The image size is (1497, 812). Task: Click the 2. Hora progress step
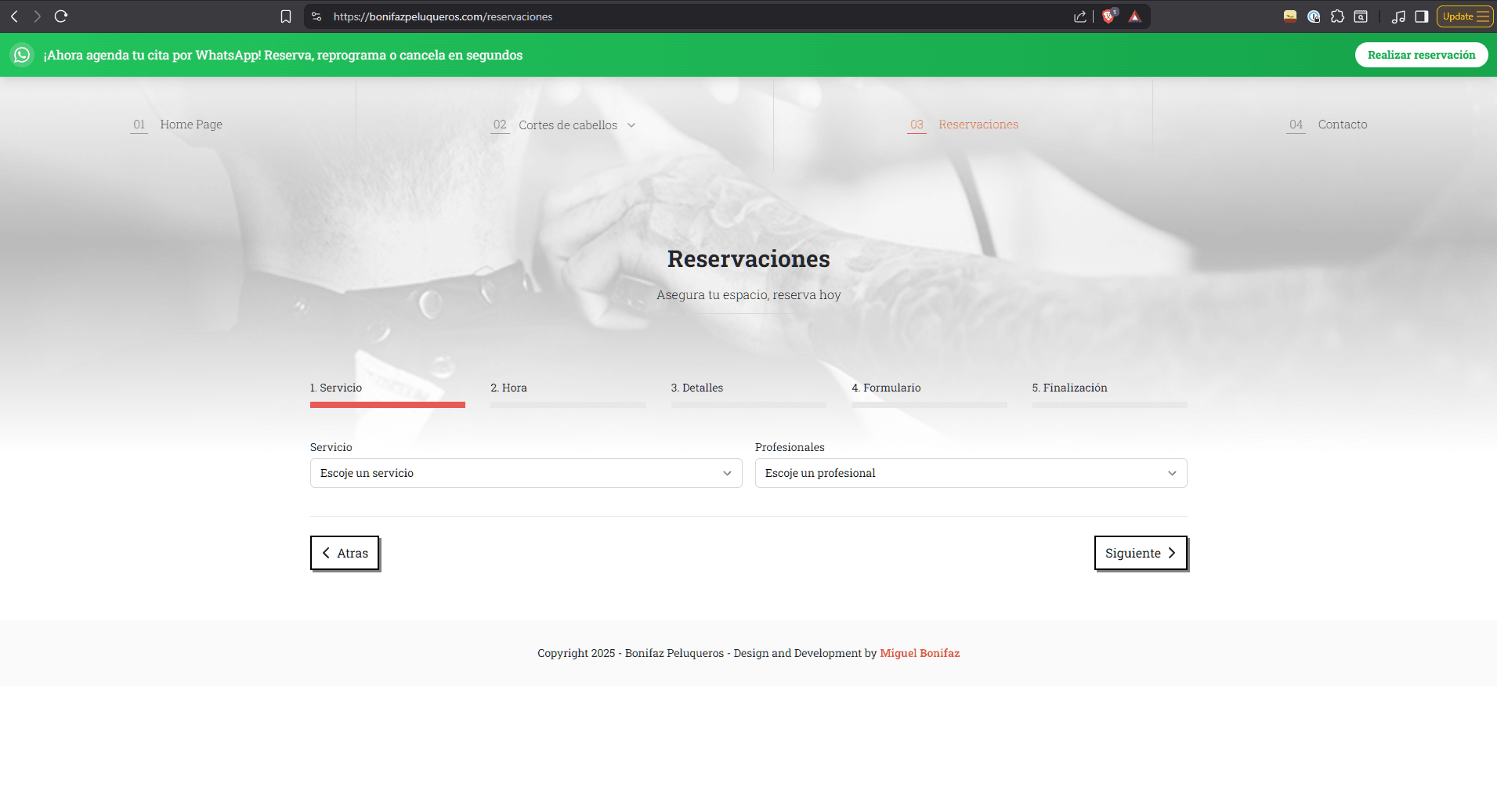pyautogui.click(x=509, y=388)
